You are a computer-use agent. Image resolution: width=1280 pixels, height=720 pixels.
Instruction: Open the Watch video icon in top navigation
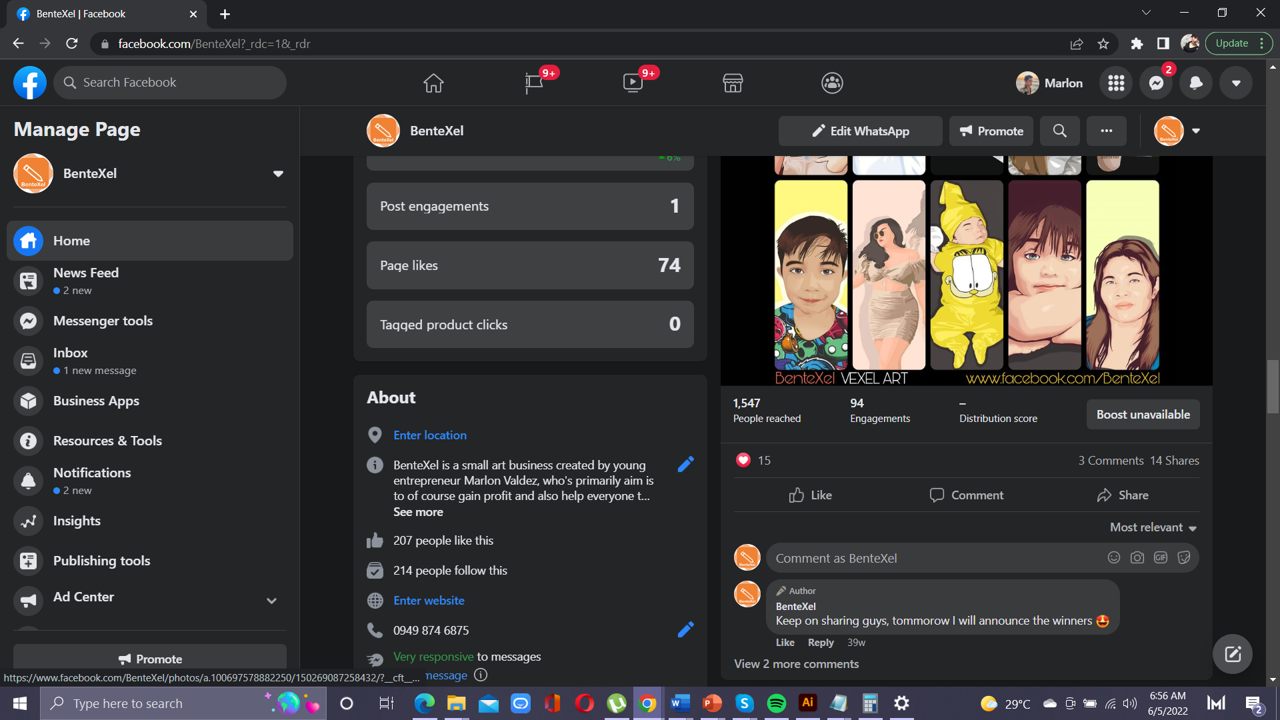pos(633,83)
